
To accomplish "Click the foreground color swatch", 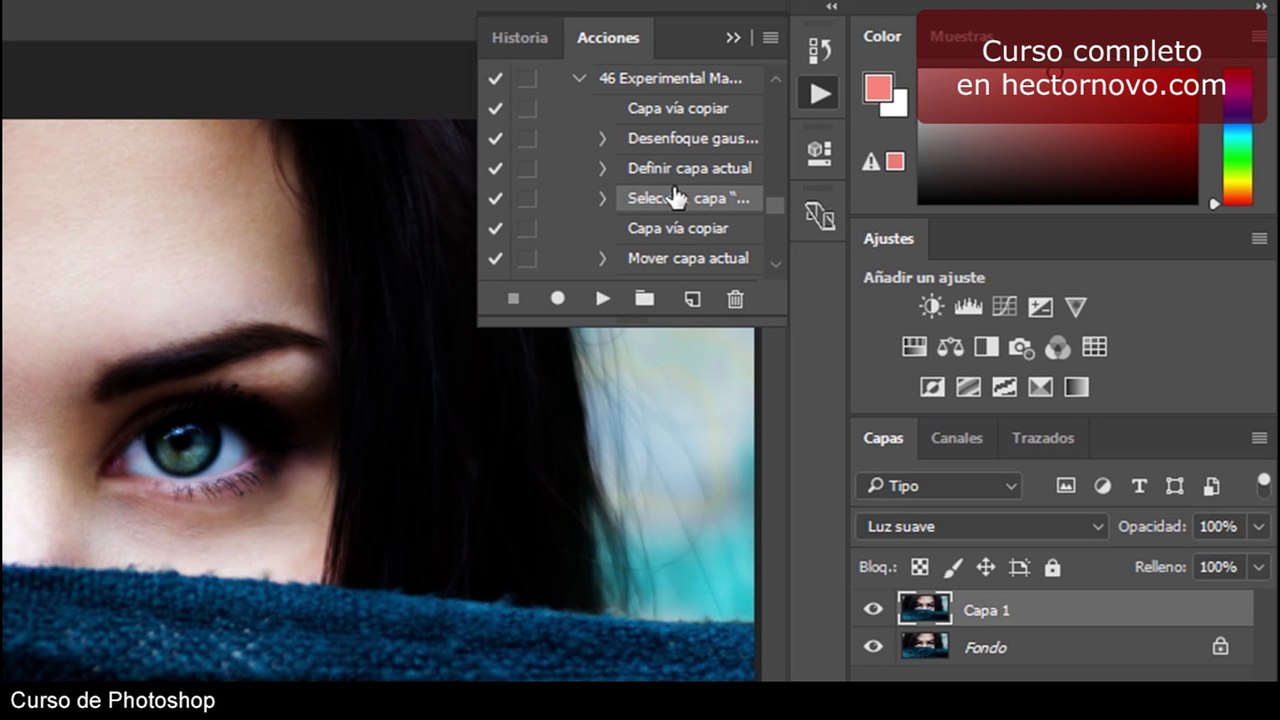I will pos(878,88).
